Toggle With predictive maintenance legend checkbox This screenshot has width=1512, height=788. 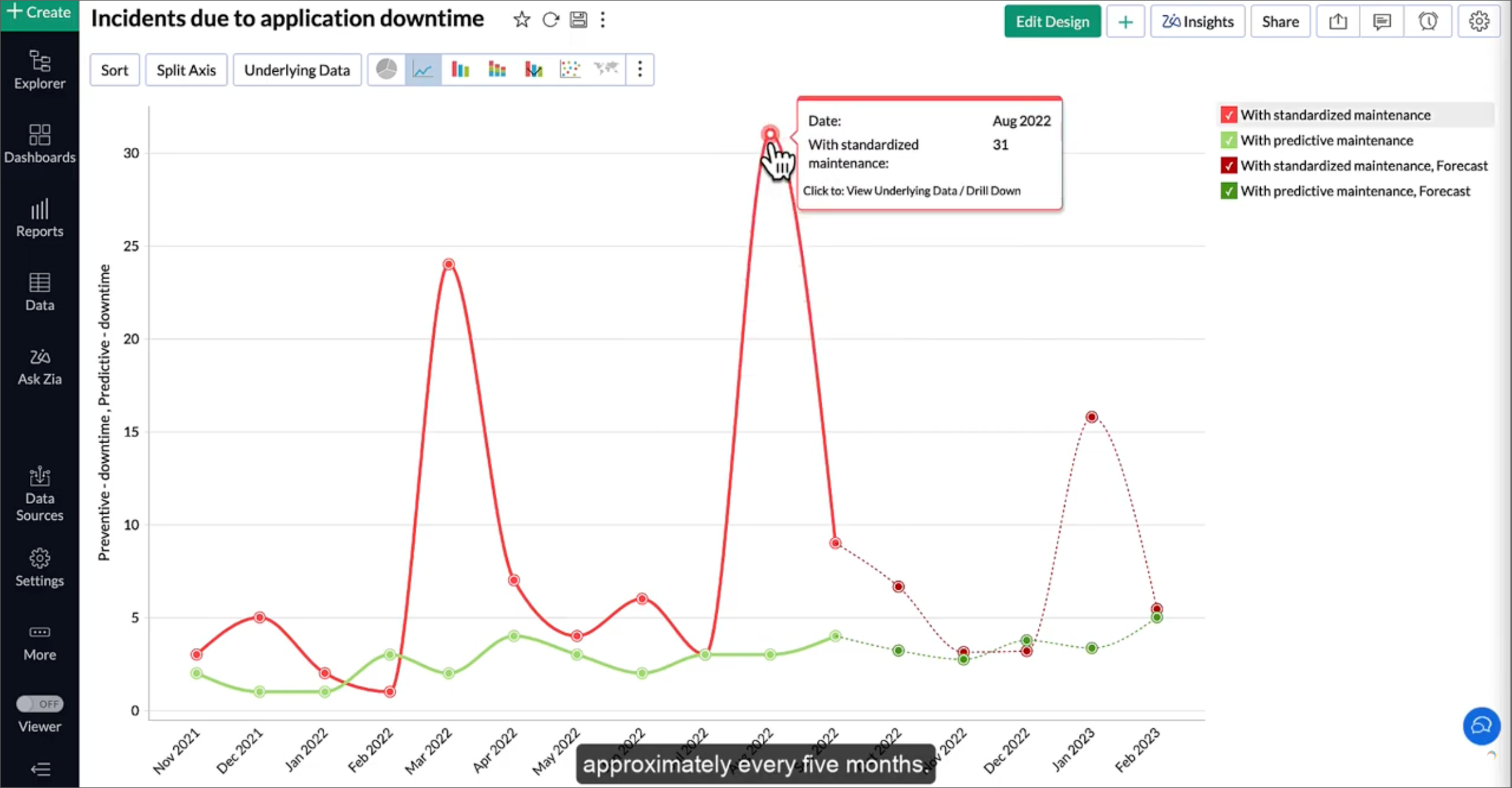click(x=1229, y=140)
